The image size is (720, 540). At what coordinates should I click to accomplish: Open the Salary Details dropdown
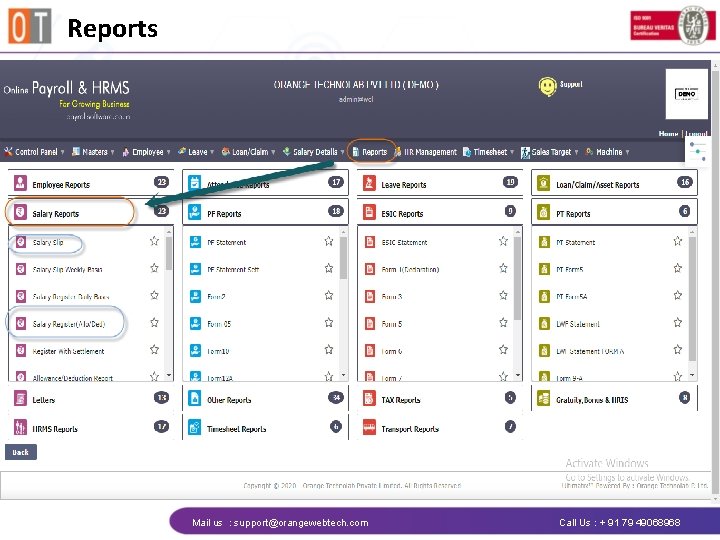click(x=314, y=152)
